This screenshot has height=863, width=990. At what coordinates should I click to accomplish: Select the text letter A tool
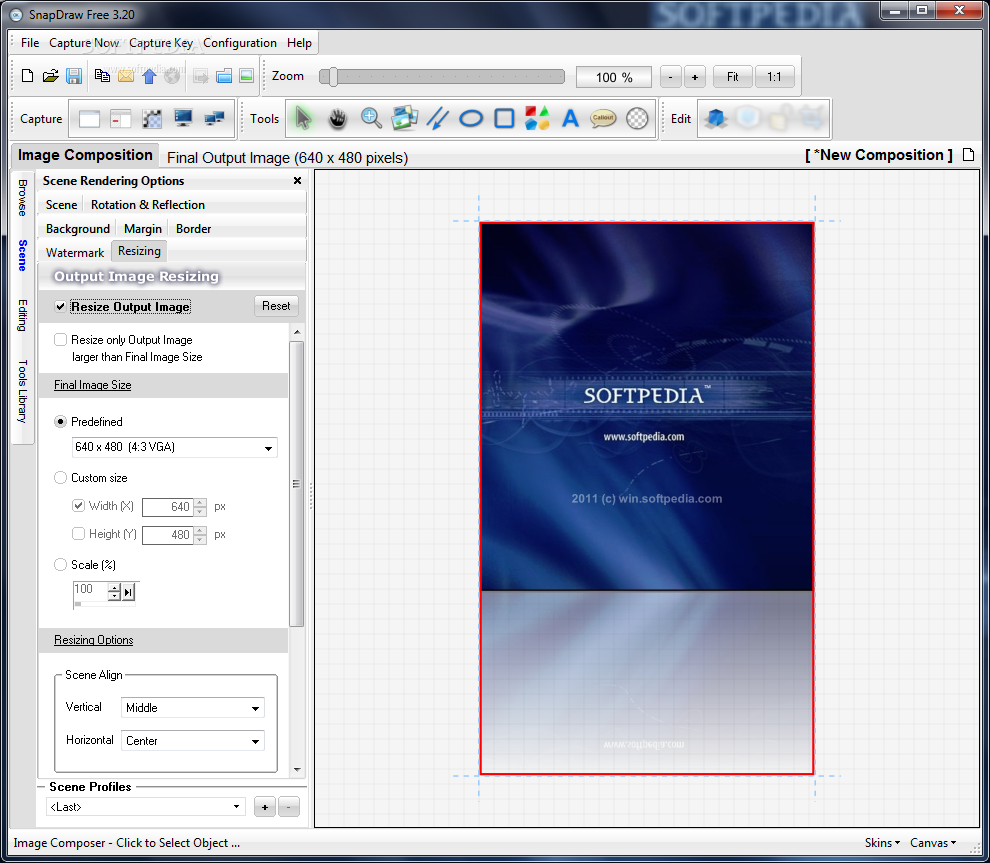[570, 118]
